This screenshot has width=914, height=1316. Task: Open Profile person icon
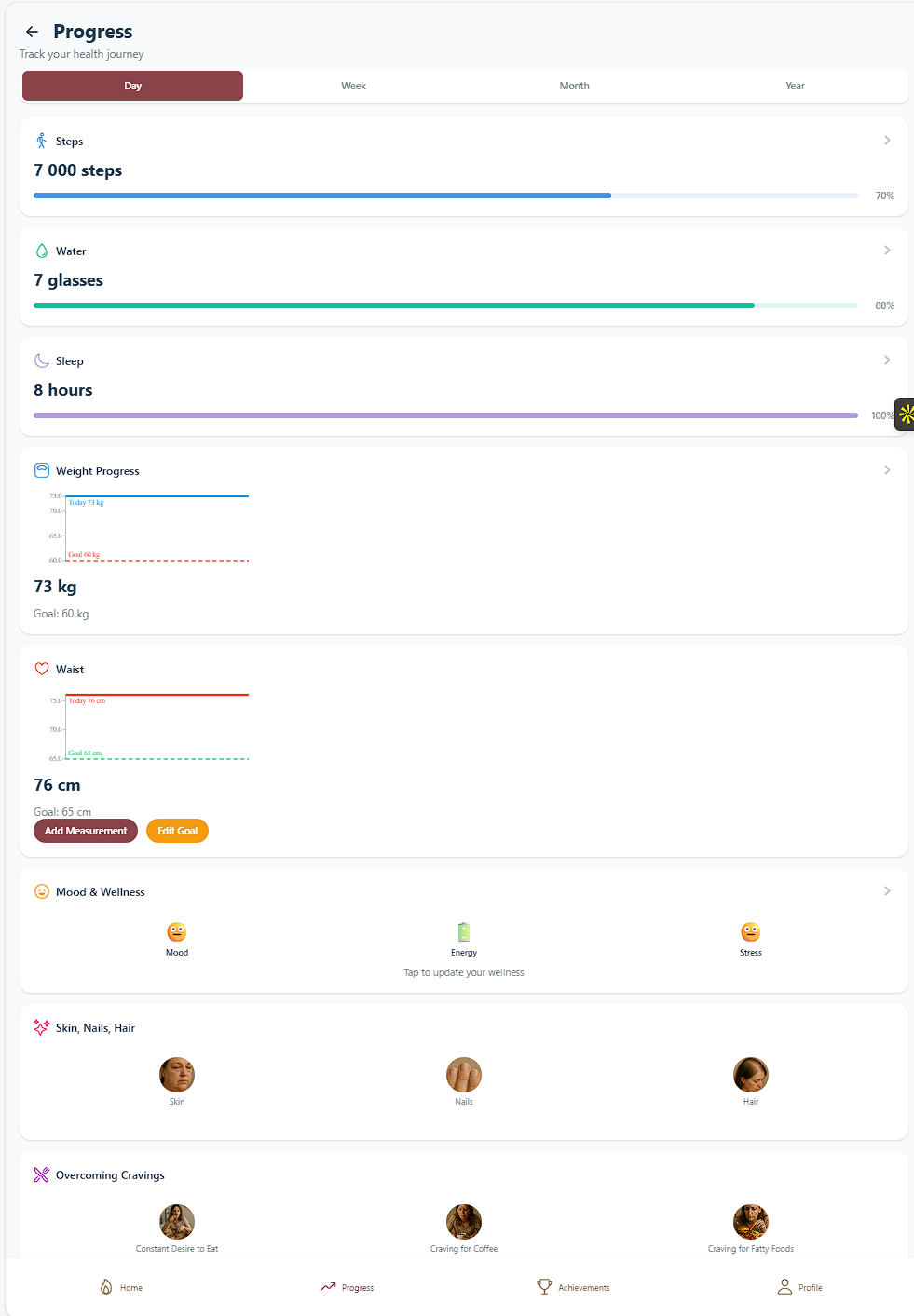pyautogui.click(x=784, y=1287)
